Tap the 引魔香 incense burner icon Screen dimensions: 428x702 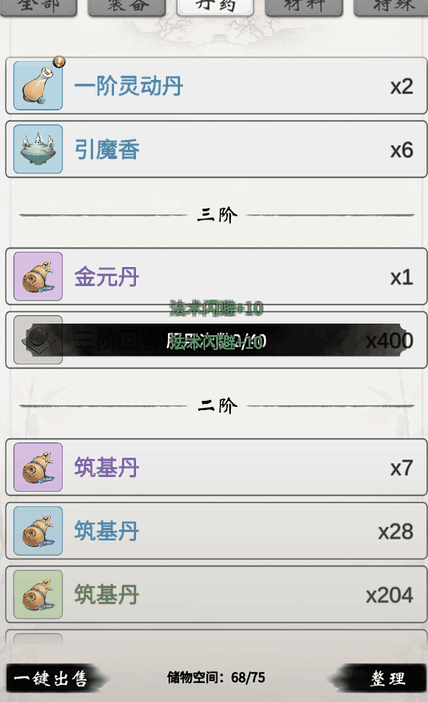point(38,149)
